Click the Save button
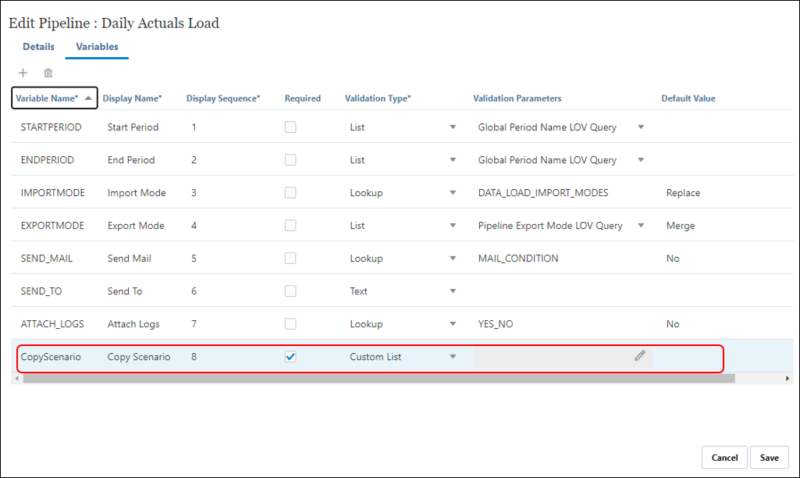 pyautogui.click(x=769, y=457)
